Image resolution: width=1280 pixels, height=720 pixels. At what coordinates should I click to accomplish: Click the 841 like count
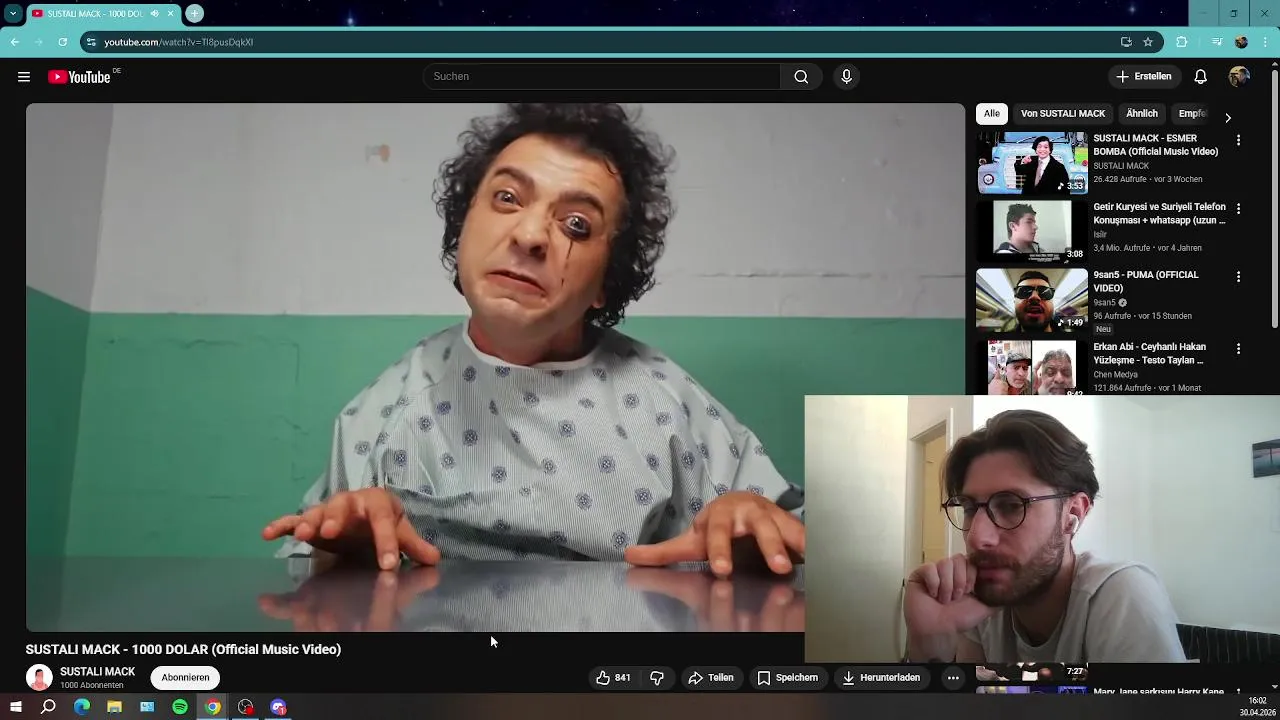(622, 677)
